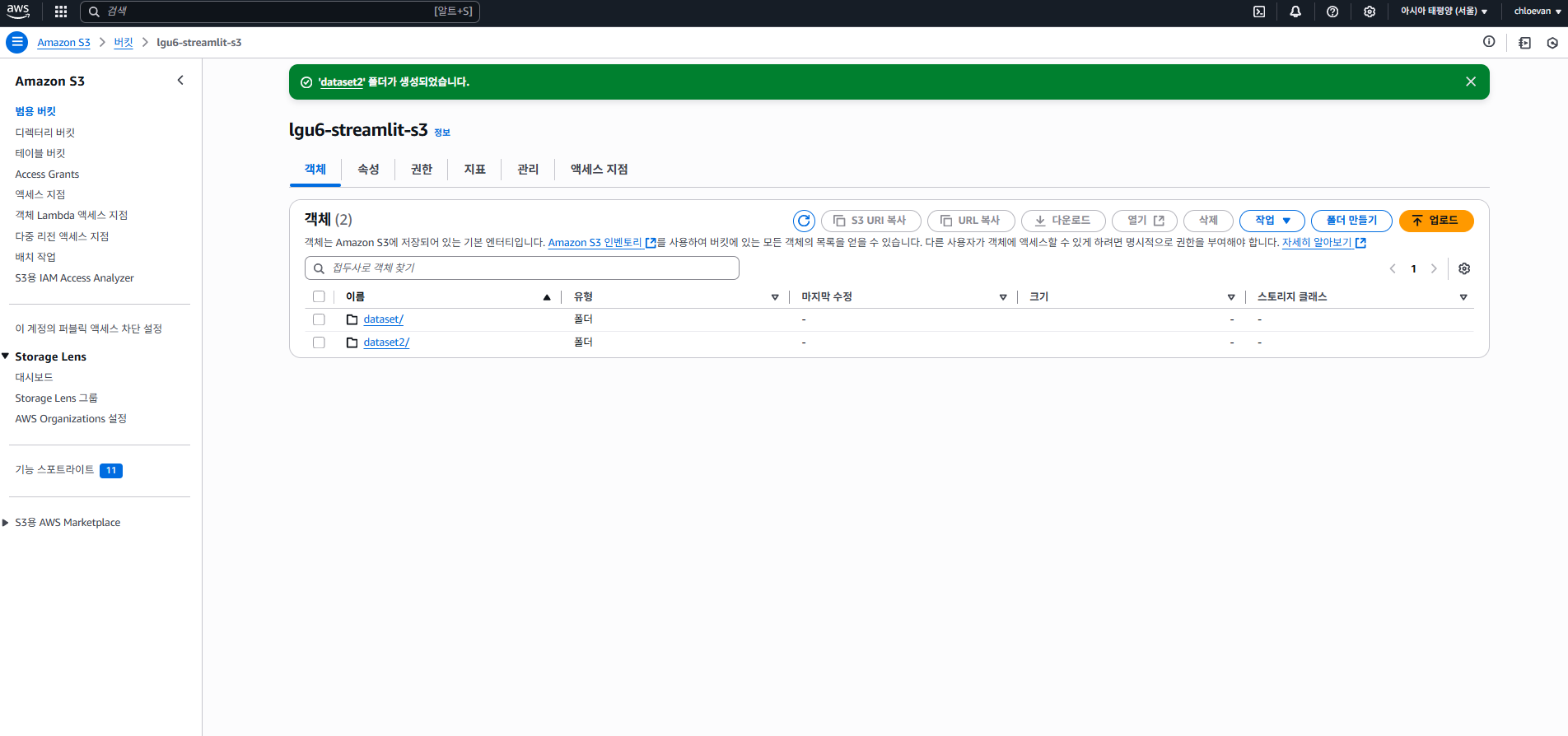
Task: Switch to the 속성 tab
Action: (368, 170)
